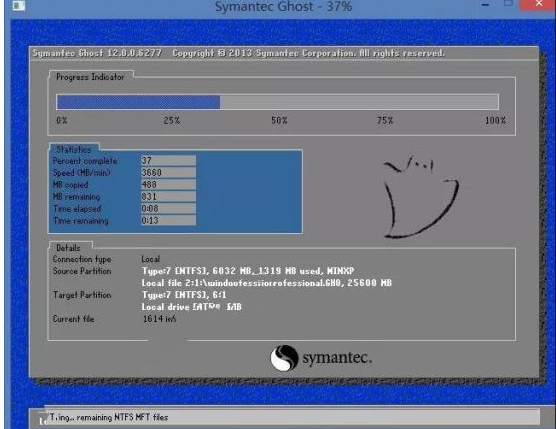
Task: Click the Time remaining value 0:13
Action: coord(168,221)
